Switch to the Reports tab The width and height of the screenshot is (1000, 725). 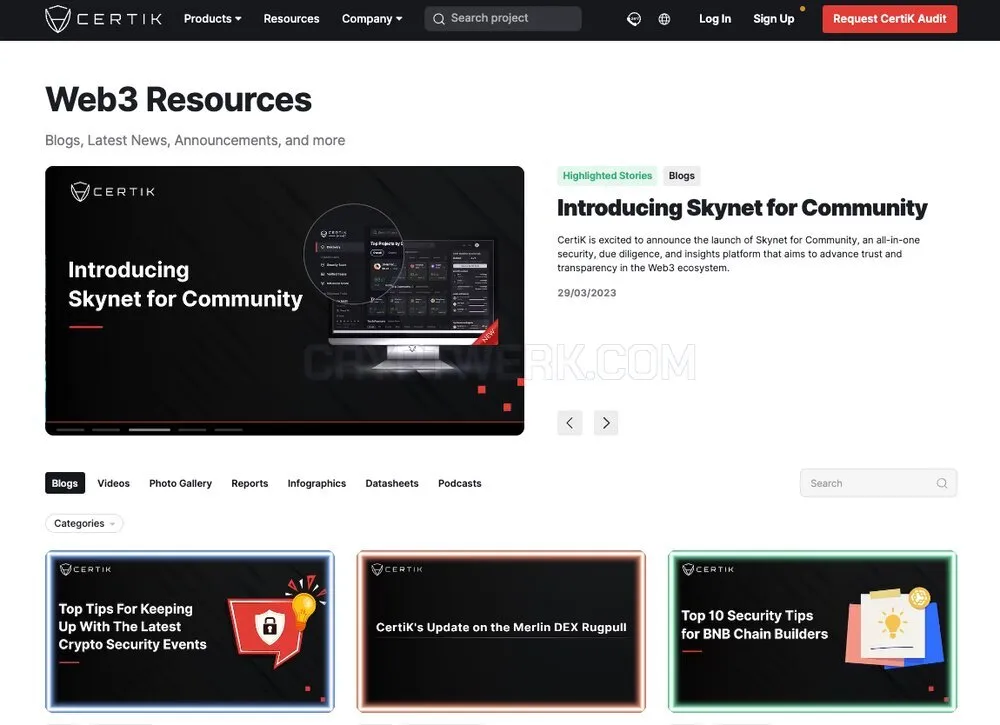(x=249, y=483)
